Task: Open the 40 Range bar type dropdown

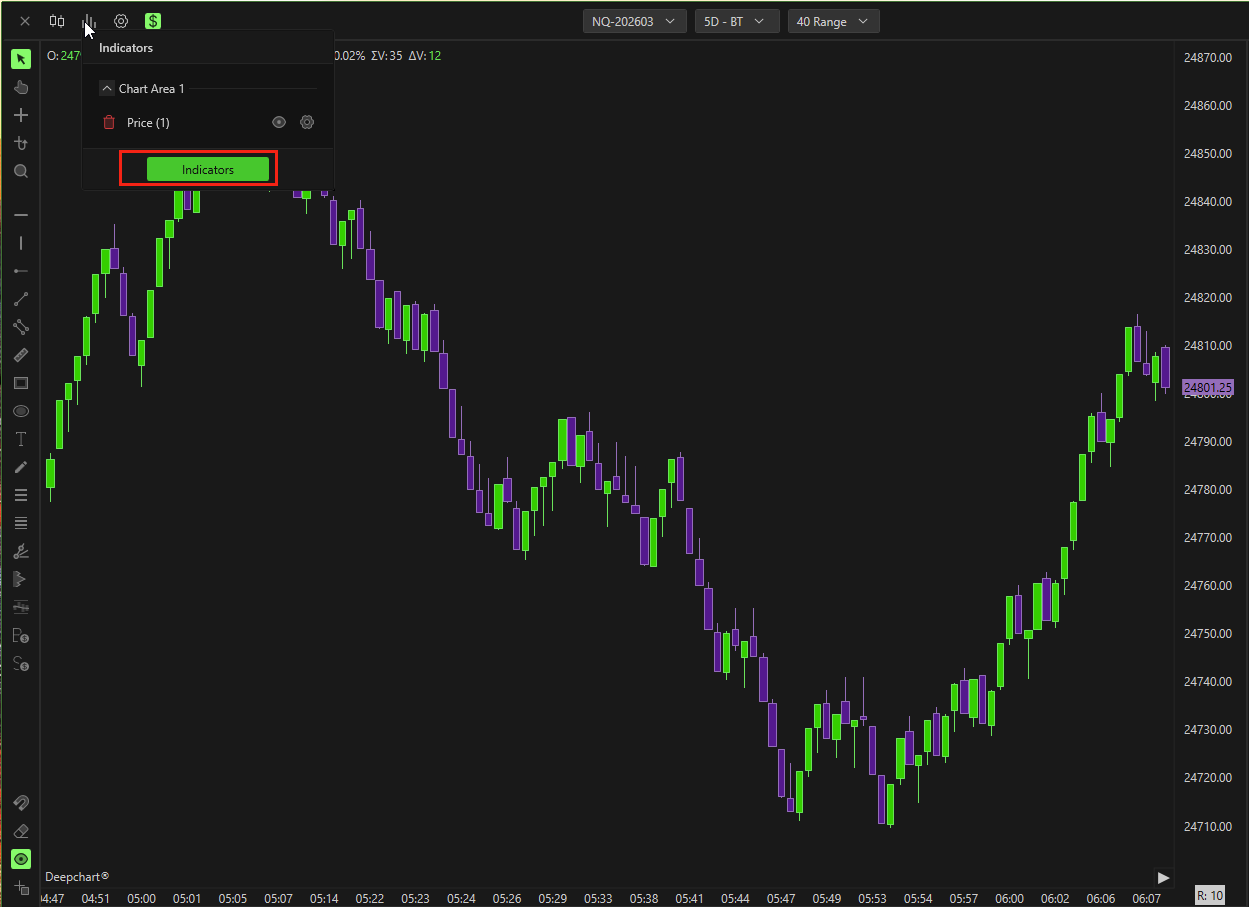Action: 833,21
